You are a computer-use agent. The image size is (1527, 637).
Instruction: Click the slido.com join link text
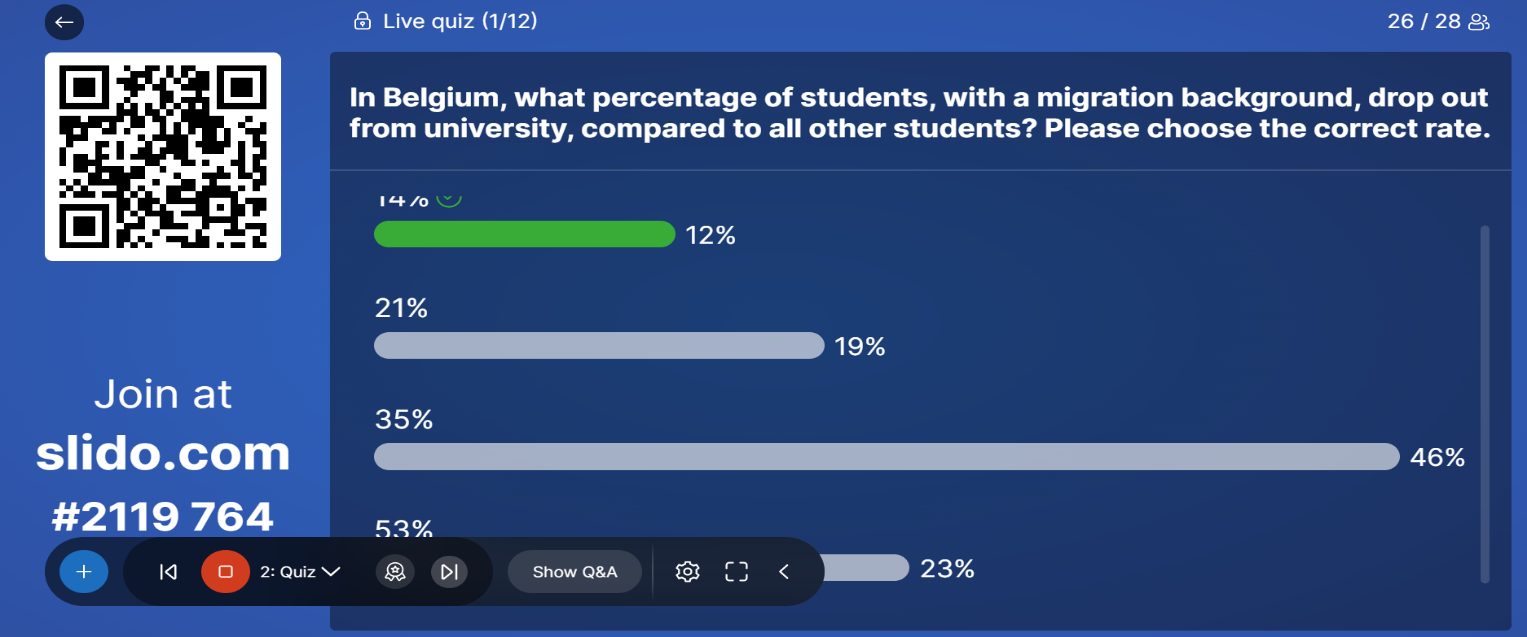[163, 454]
